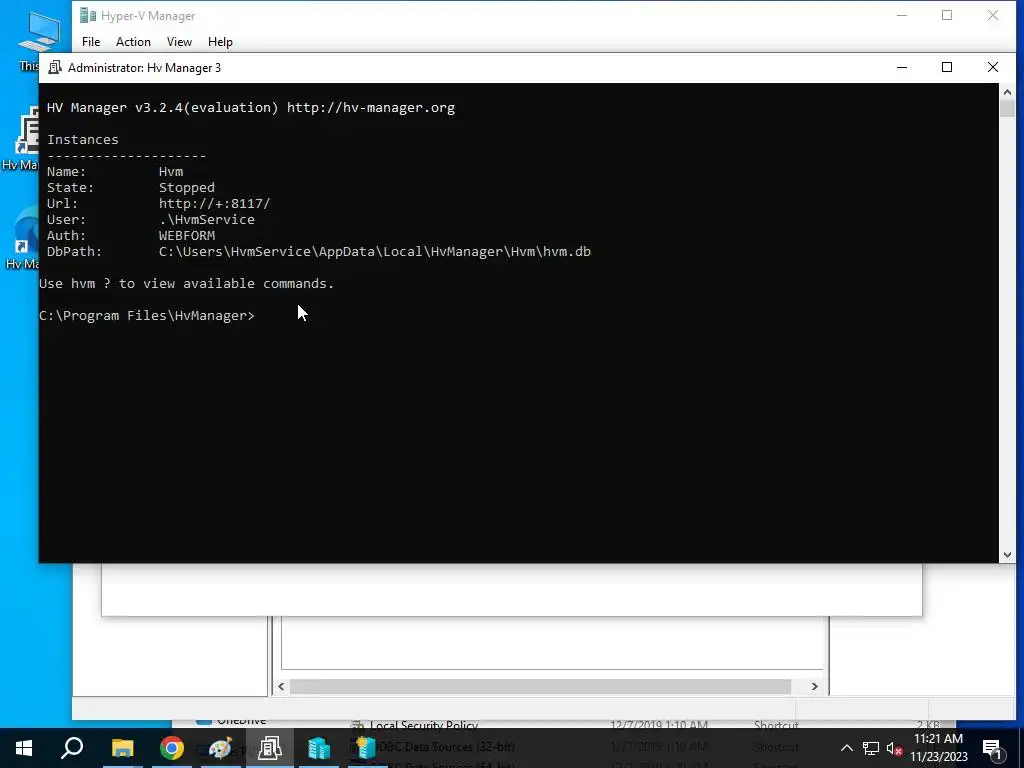This screenshot has height=768, width=1024.
Task: Click the '.\HvmService' user value
Action: point(206,219)
